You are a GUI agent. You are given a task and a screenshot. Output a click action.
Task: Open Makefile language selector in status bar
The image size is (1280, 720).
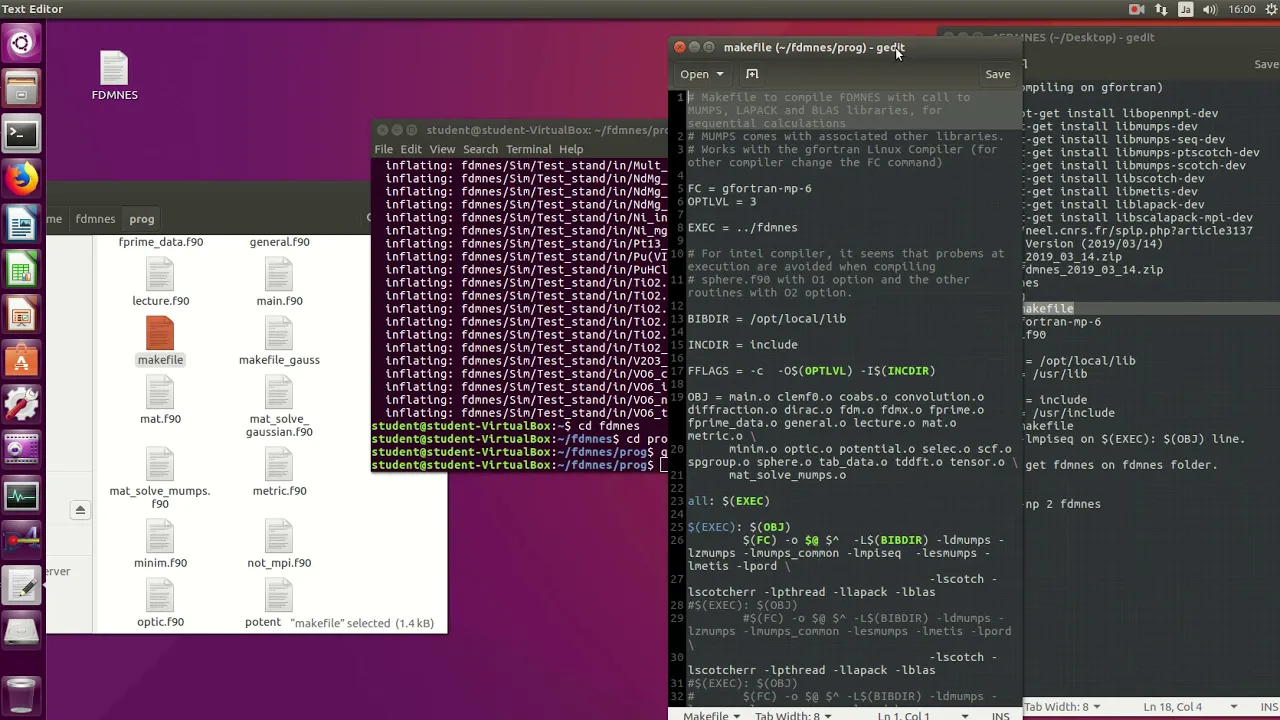pyautogui.click(x=710, y=715)
